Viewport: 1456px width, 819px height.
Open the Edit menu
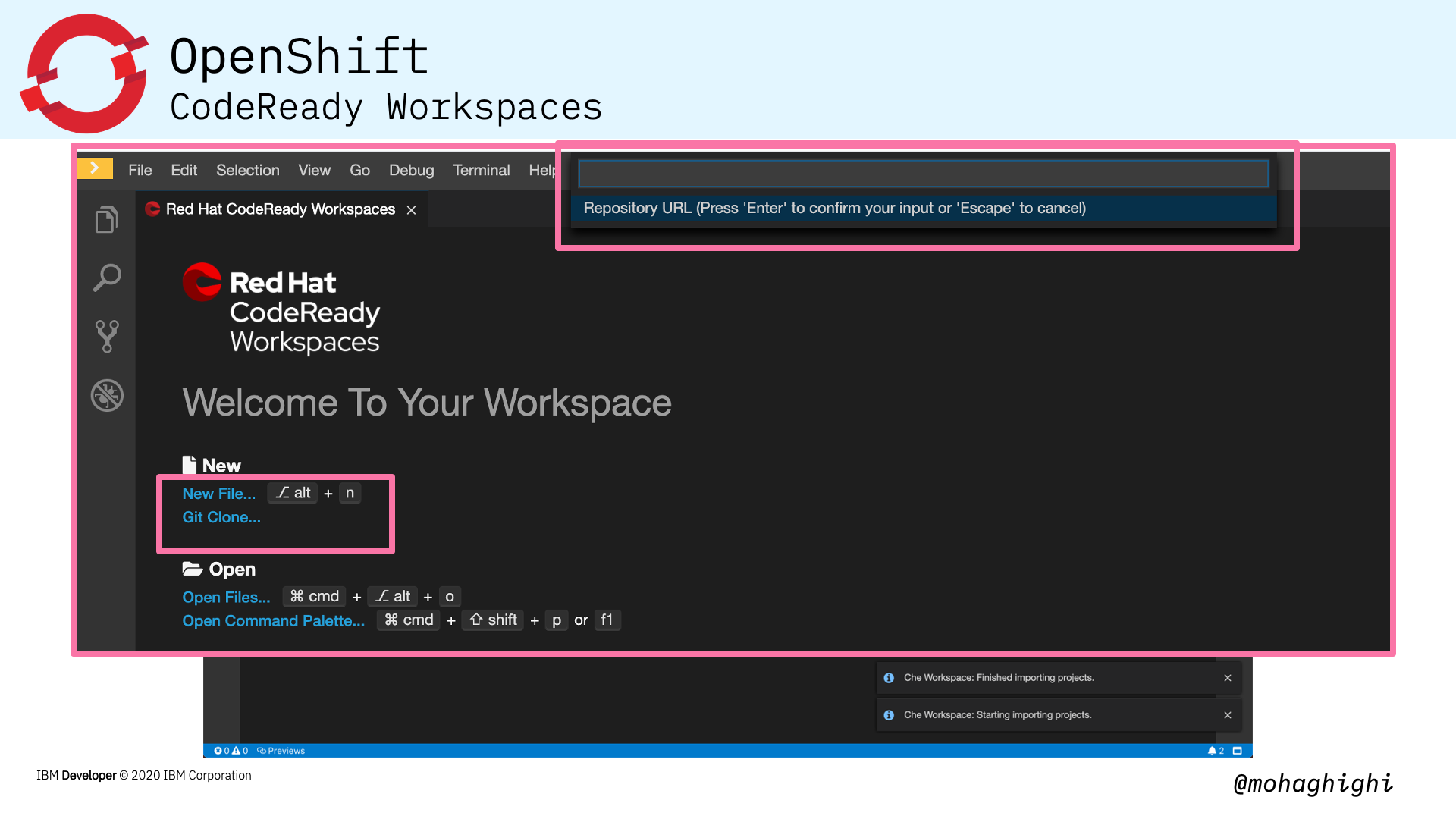point(184,171)
